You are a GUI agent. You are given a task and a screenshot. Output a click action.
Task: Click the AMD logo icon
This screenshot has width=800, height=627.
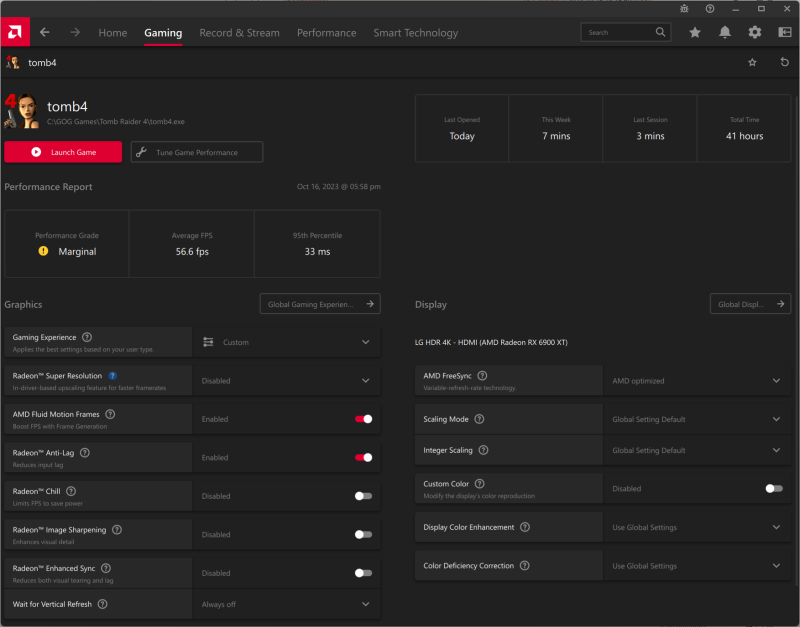pyautogui.click(x=15, y=32)
